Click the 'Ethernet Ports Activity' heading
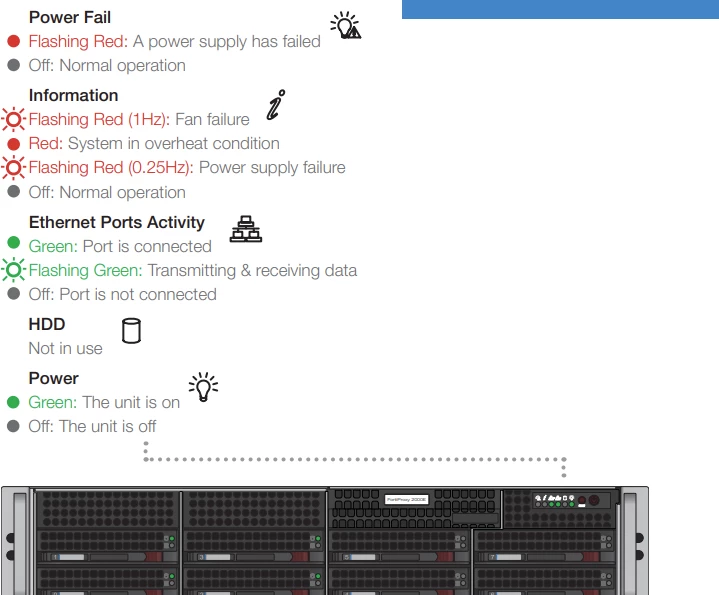The height and width of the screenshot is (595, 719). (116, 222)
